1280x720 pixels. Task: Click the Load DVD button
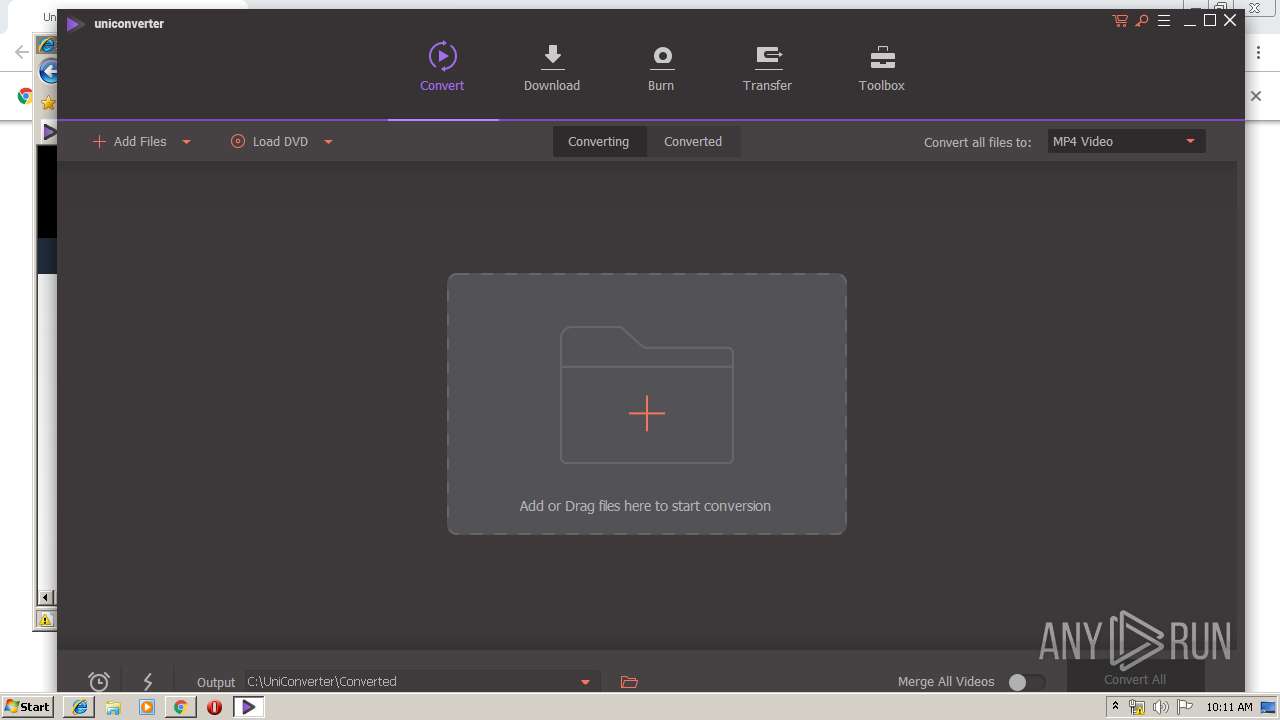[x=269, y=141]
